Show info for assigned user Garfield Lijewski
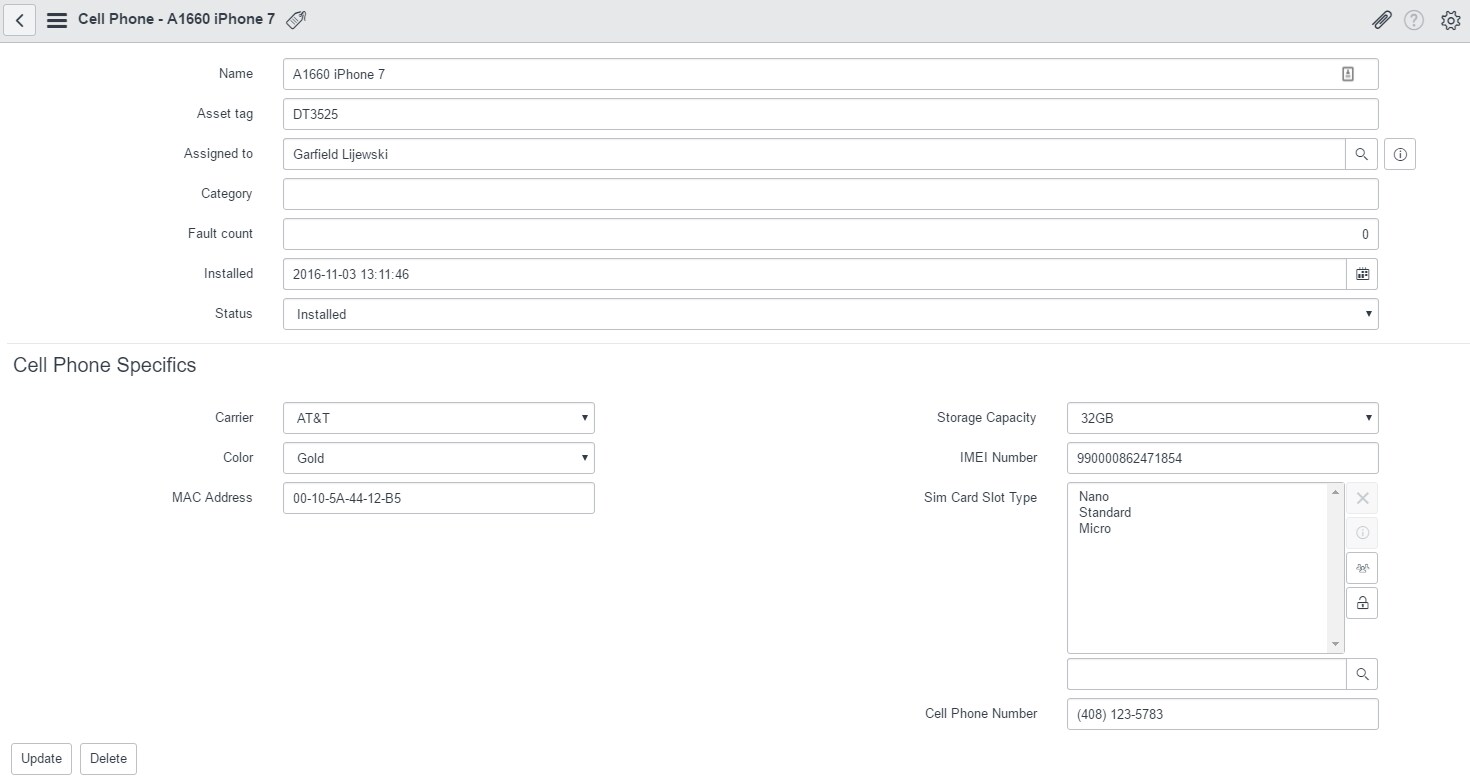This screenshot has height=783, width=1470. 1400,154
